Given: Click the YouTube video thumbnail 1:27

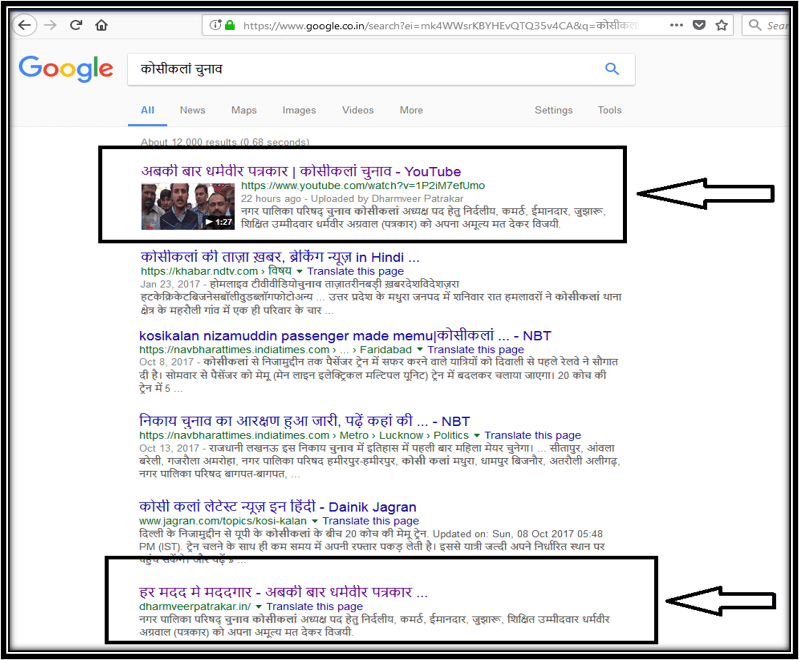Looking at the screenshot, I should [188, 206].
